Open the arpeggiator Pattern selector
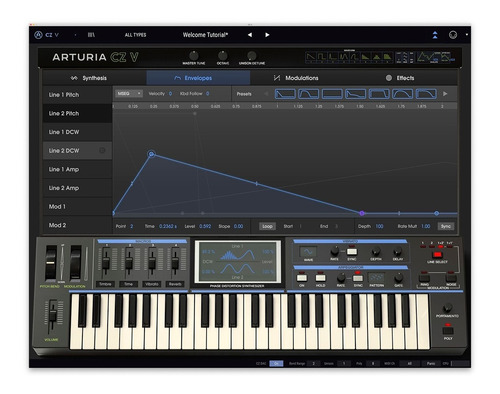500x394 pixels. coord(377,277)
